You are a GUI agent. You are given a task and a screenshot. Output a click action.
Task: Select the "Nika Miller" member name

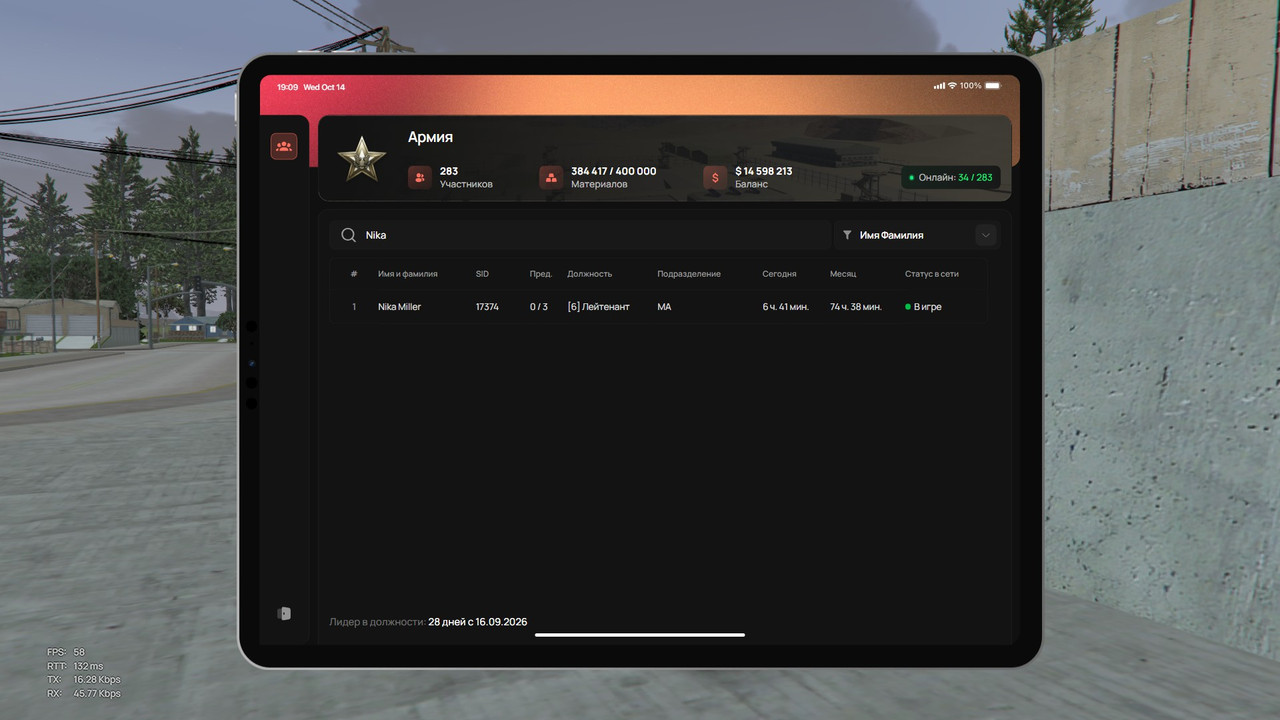click(x=400, y=307)
